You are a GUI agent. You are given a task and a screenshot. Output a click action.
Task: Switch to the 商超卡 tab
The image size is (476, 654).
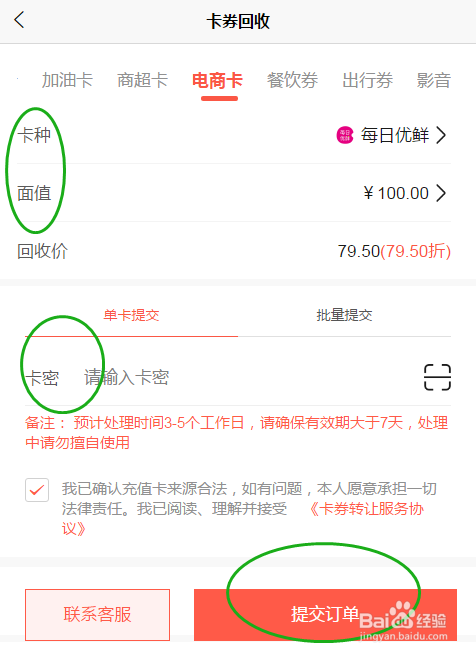(x=142, y=80)
